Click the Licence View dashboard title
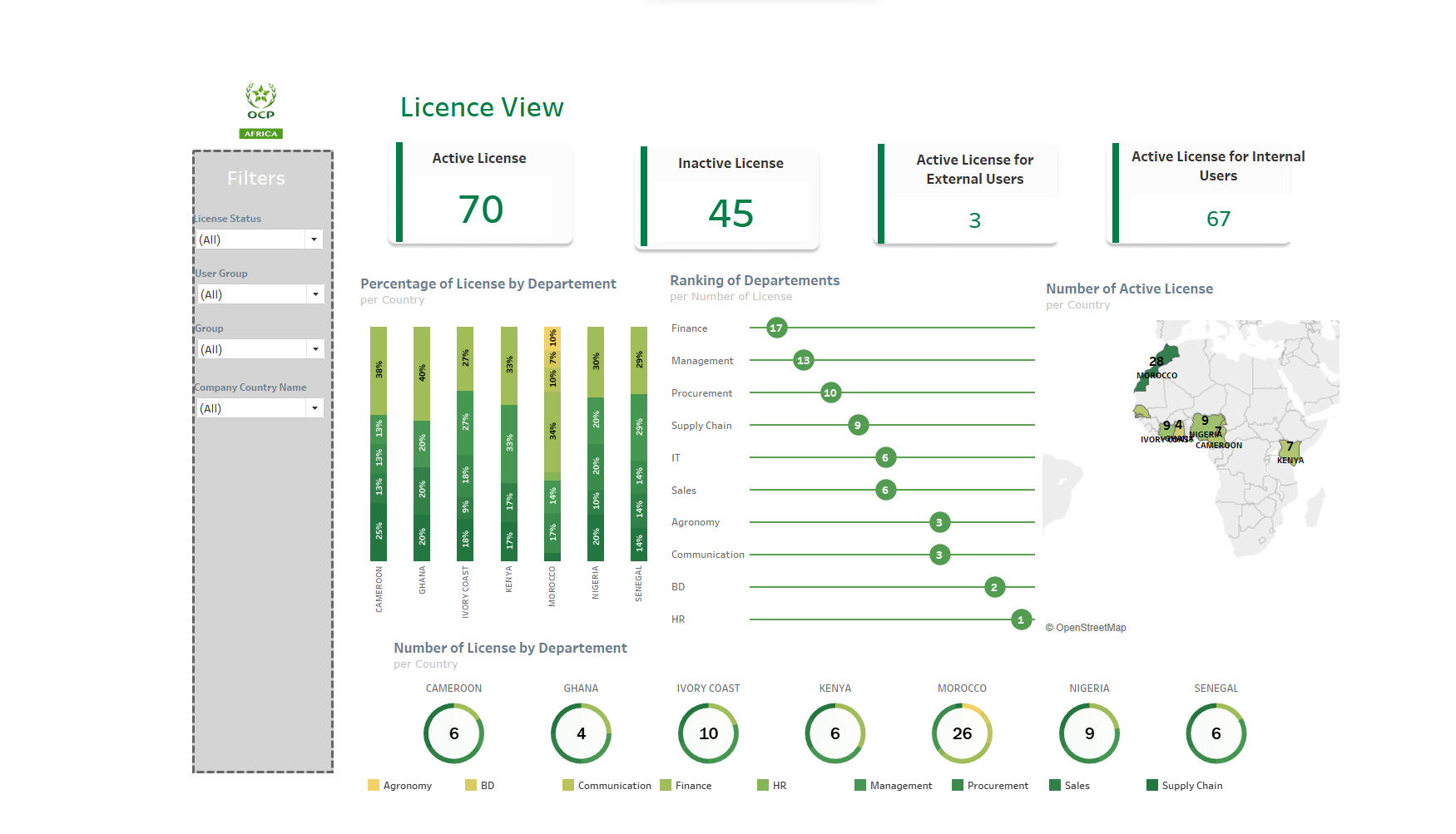The height and width of the screenshot is (834, 1456). (x=482, y=107)
